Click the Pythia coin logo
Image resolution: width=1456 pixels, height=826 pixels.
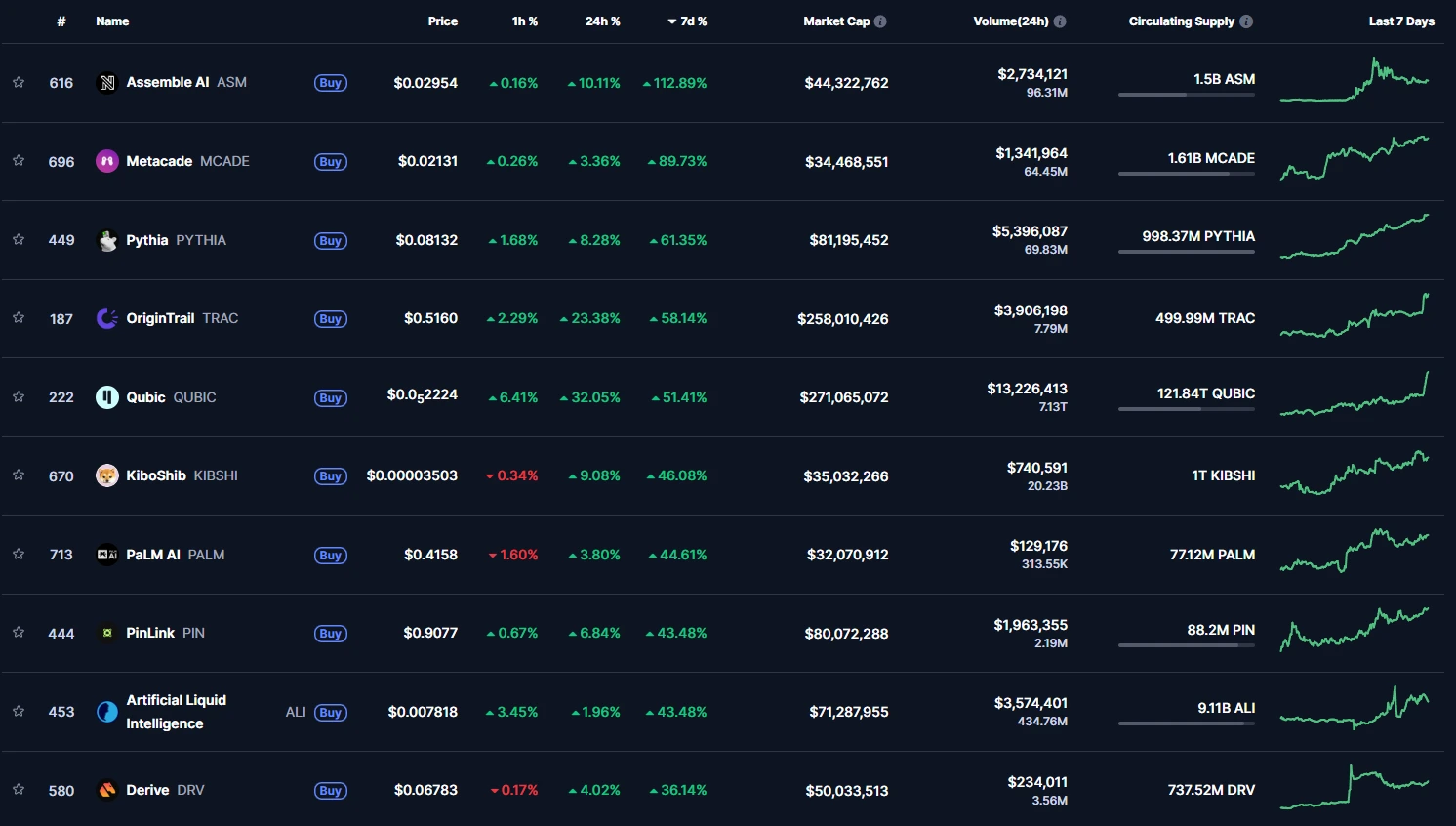(107, 240)
